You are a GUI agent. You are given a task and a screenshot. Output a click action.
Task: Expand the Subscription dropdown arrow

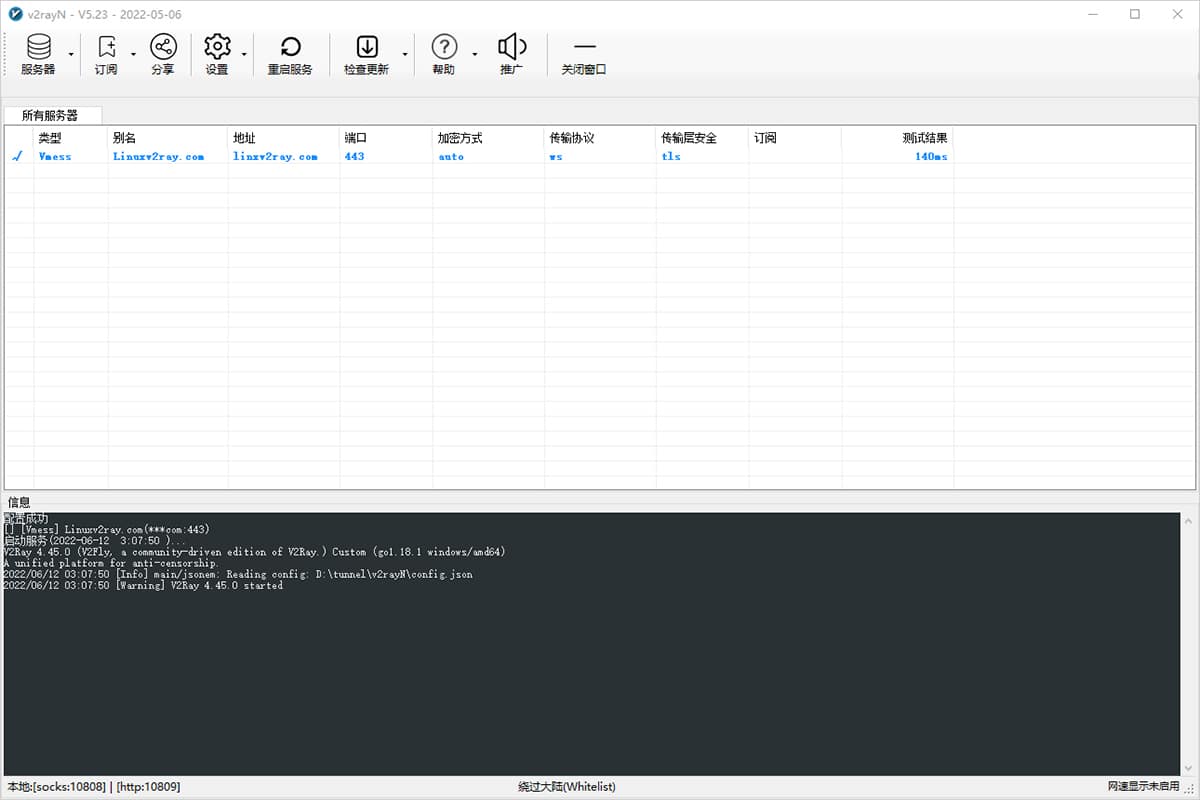tap(133, 54)
